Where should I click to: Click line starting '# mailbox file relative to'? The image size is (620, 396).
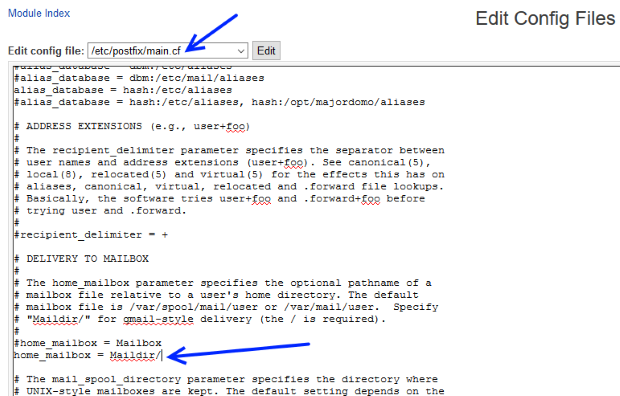coord(216,295)
